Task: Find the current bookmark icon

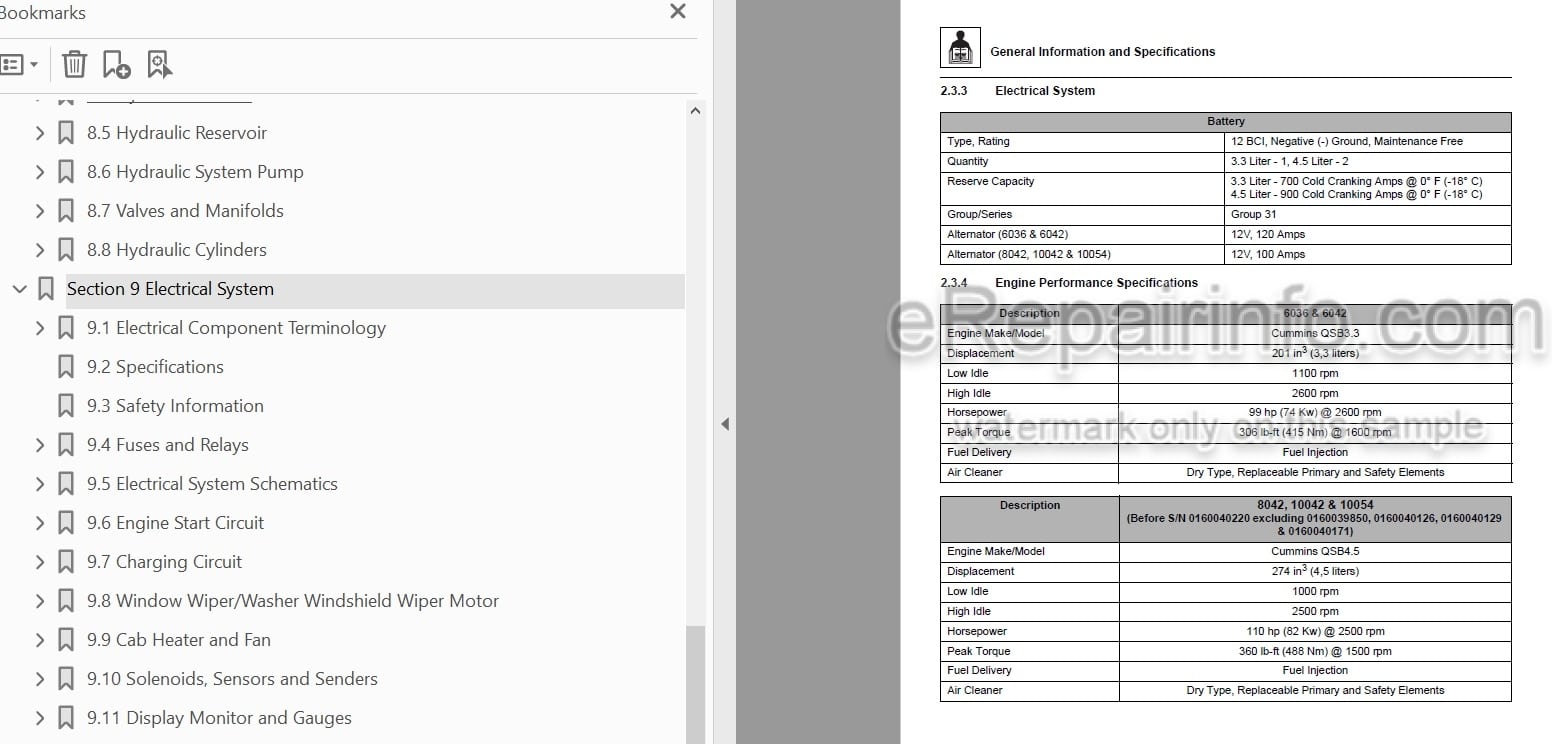Action: click(x=159, y=65)
